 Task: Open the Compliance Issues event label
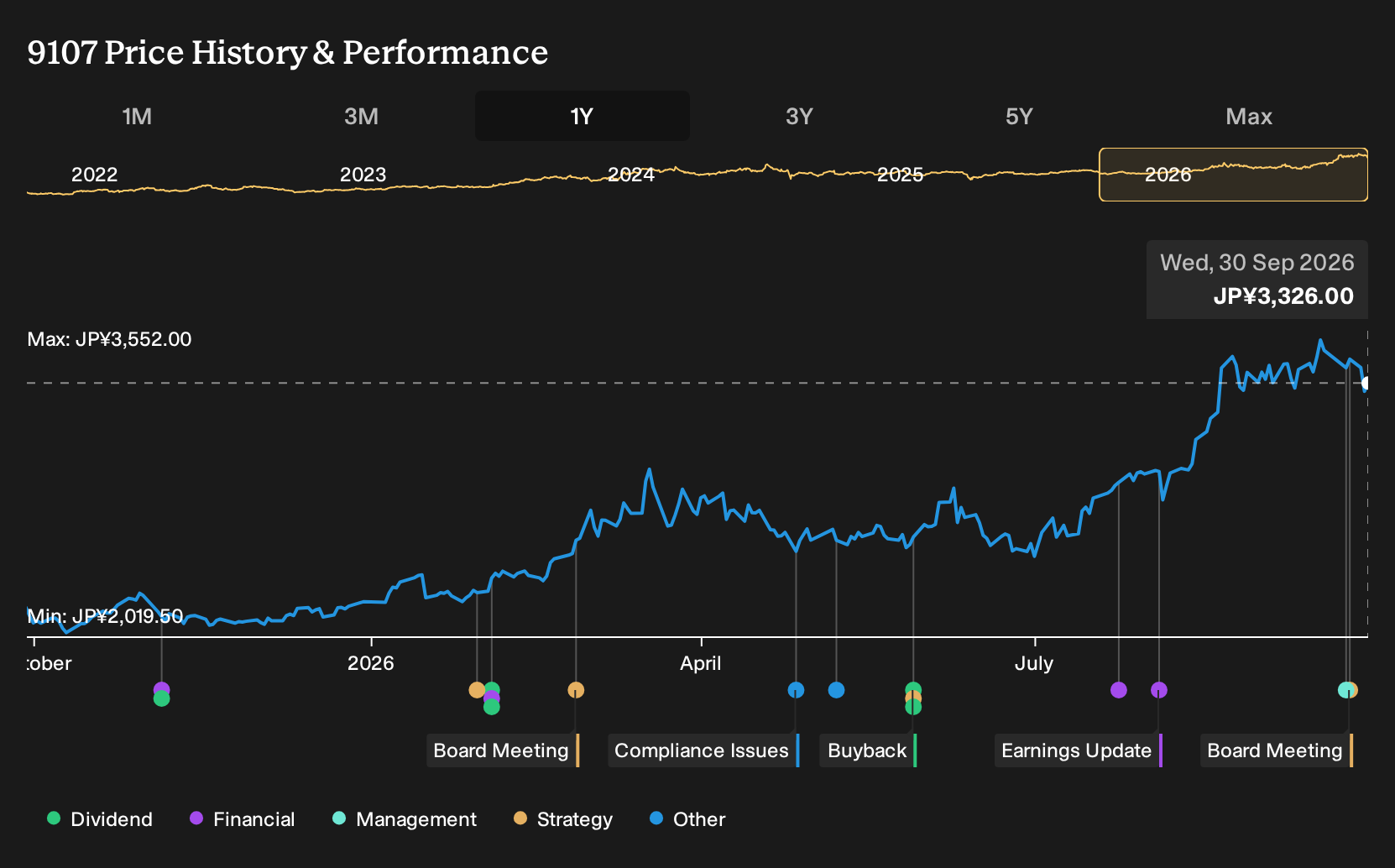pos(703,750)
